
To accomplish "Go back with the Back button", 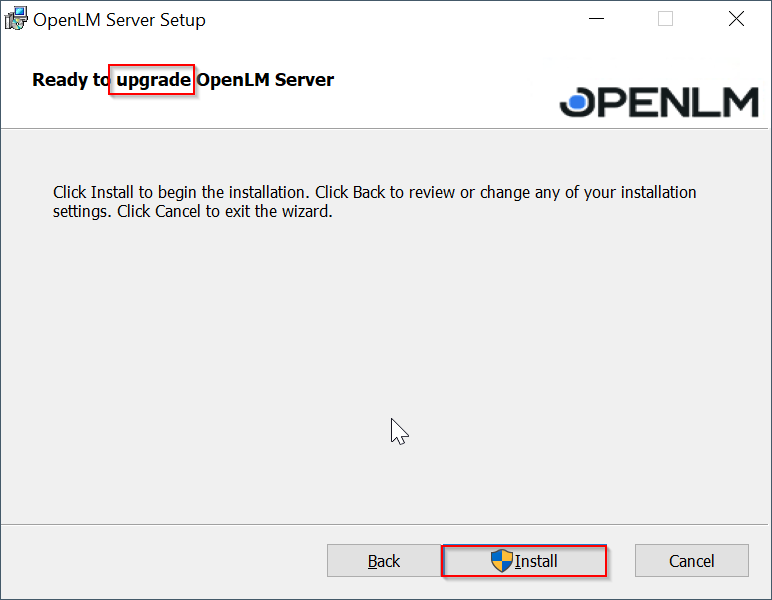I will pos(384,561).
